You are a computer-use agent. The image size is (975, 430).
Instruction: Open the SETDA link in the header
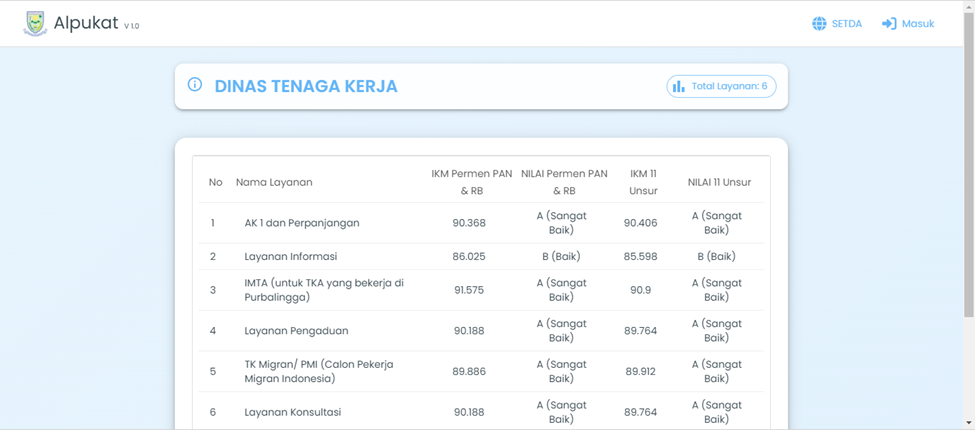(846, 24)
